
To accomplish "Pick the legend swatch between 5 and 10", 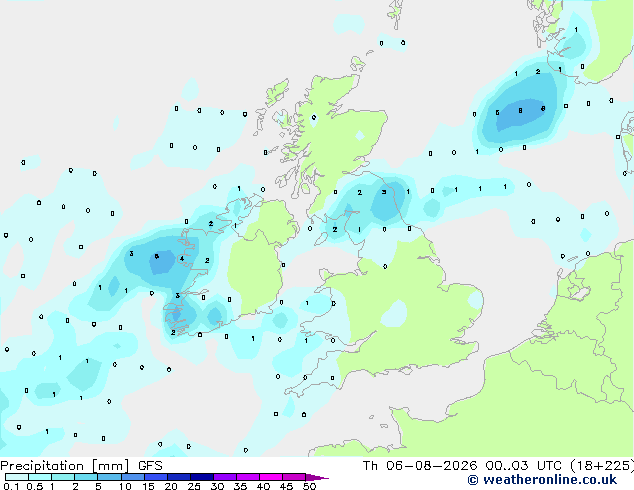I will click(x=110, y=477).
